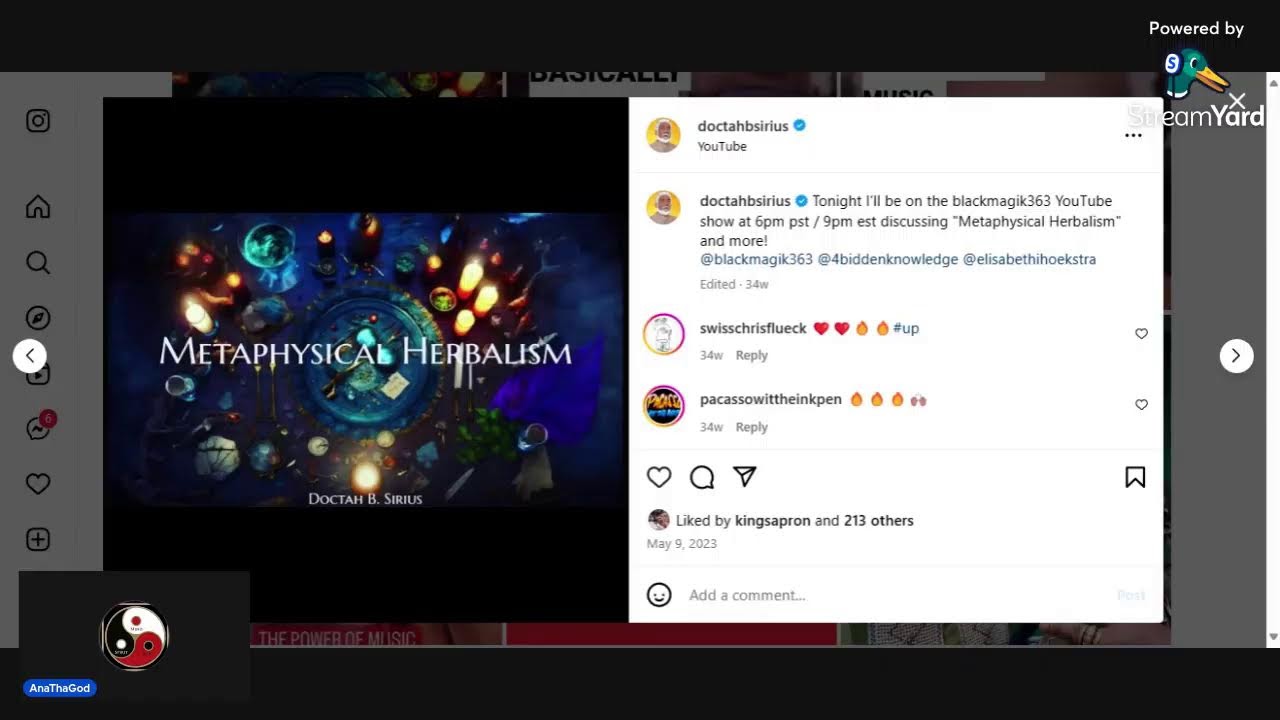Open @blackmagik363 mention
Image resolution: width=1280 pixels, height=720 pixels.
[756, 259]
